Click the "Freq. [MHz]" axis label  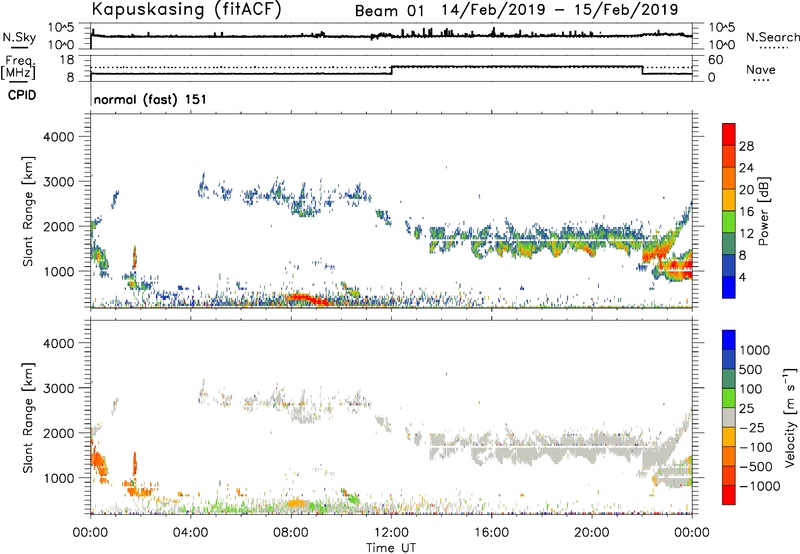click(x=19, y=68)
